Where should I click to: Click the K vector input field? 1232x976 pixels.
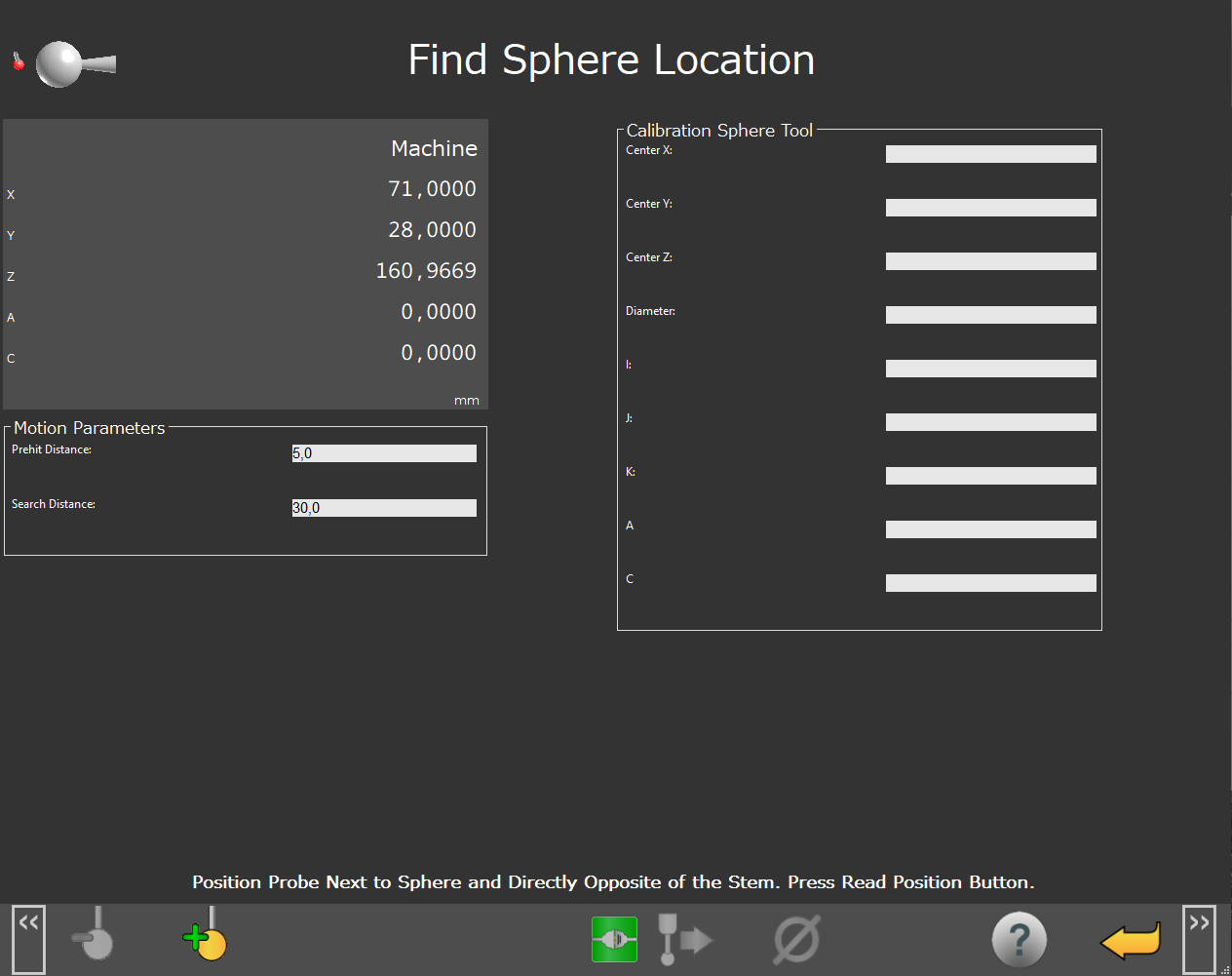coord(990,476)
